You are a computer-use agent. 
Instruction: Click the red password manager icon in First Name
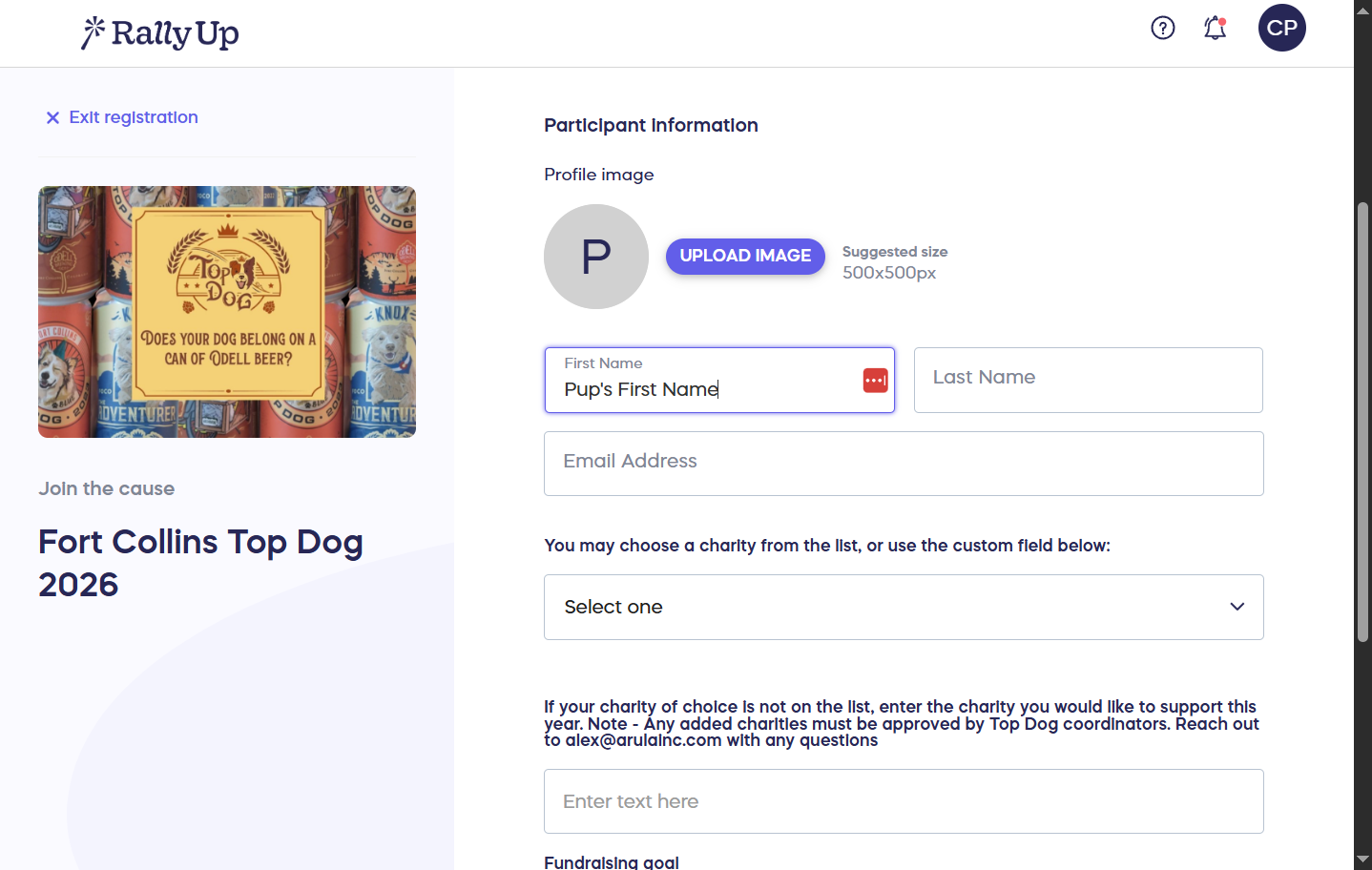coord(875,381)
